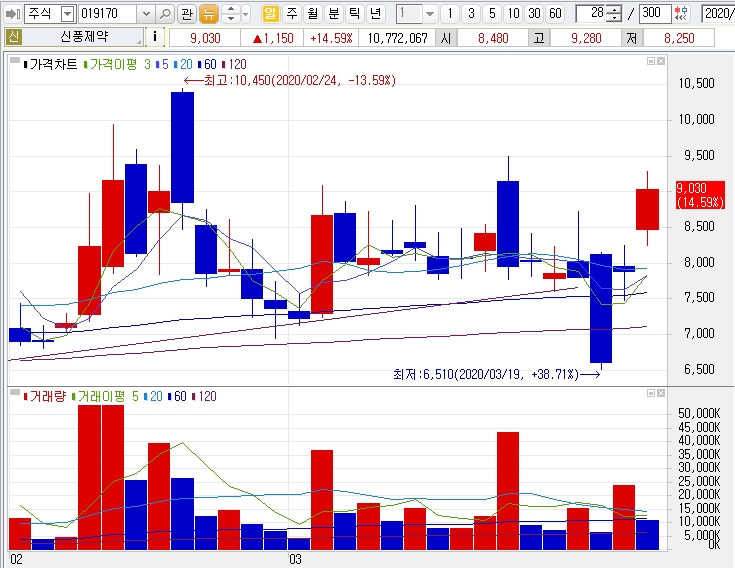Switch to 월 monthly chart period

(x=312, y=14)
